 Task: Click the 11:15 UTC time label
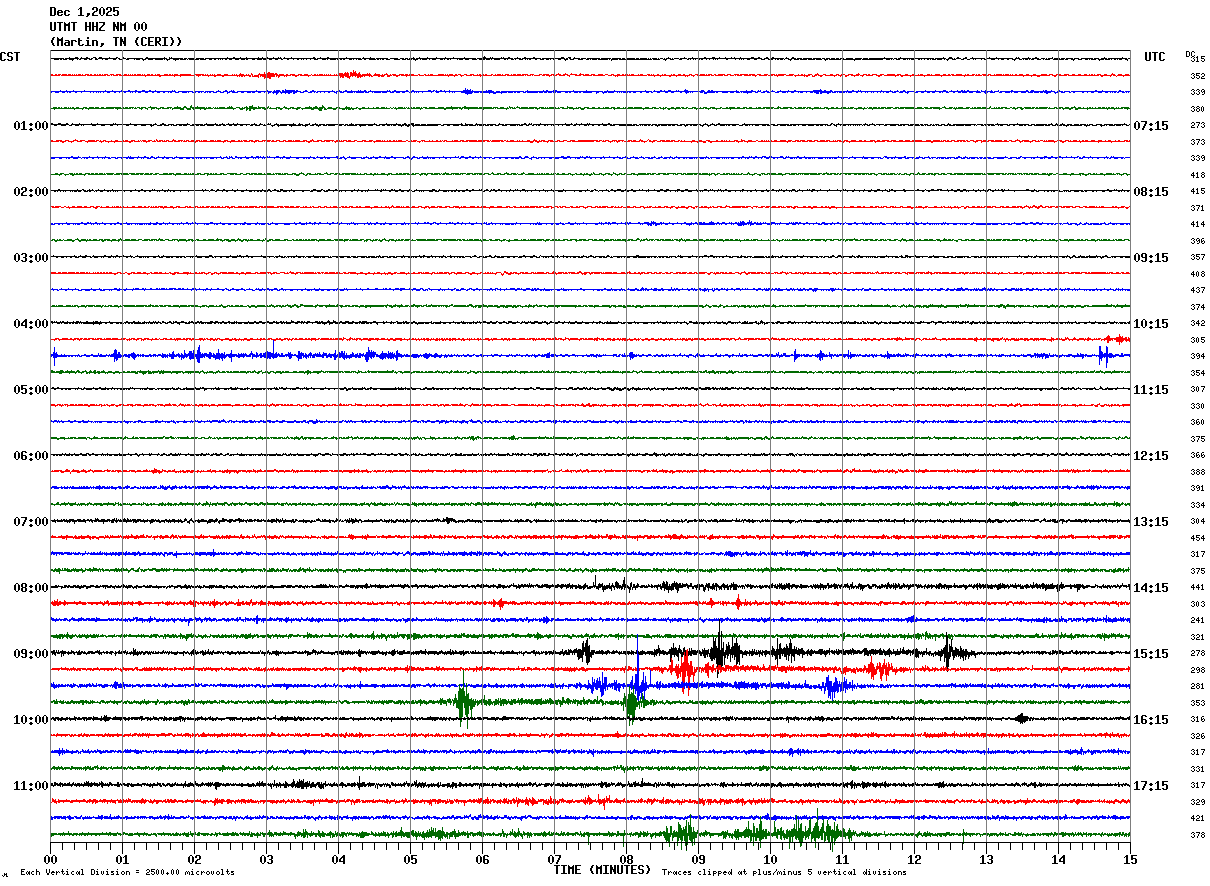pos(1149,390)
